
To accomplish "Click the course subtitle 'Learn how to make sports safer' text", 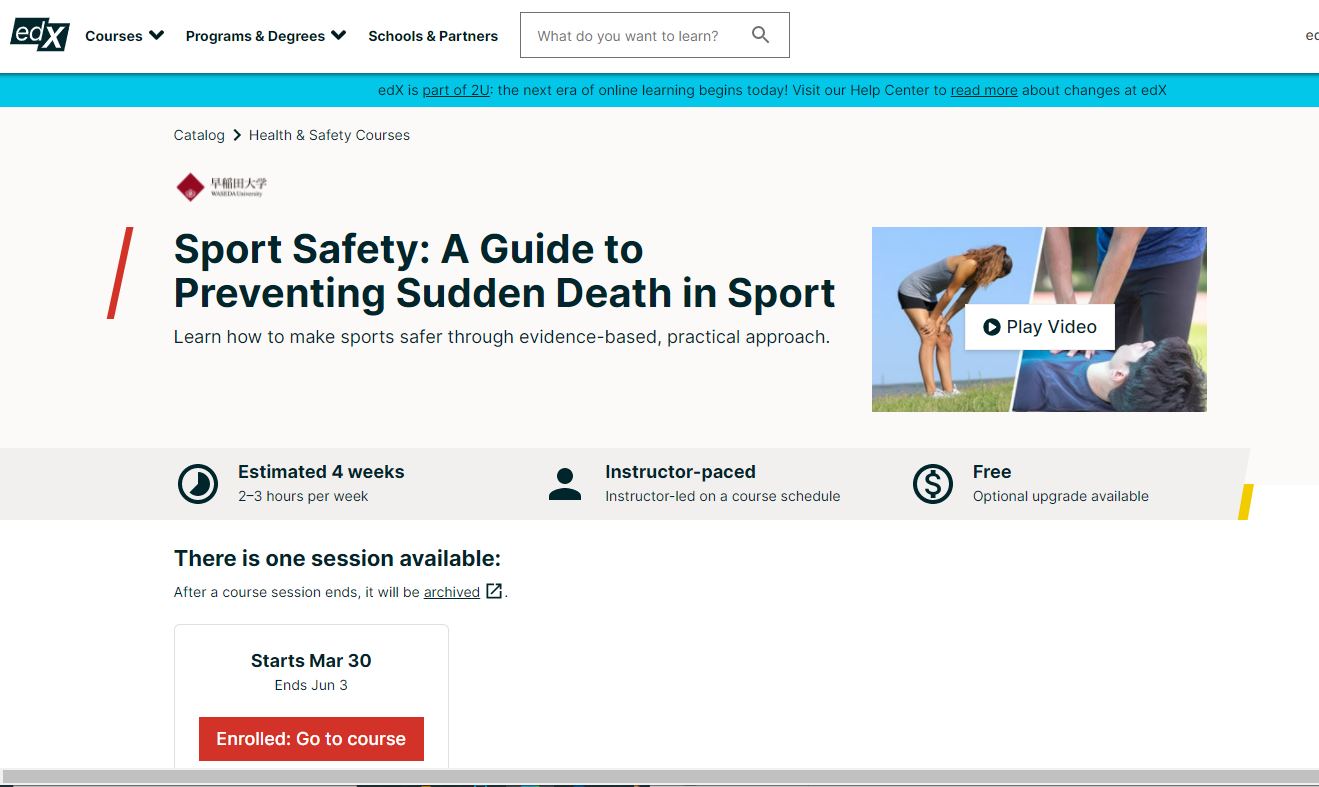I will click(502, 337).
